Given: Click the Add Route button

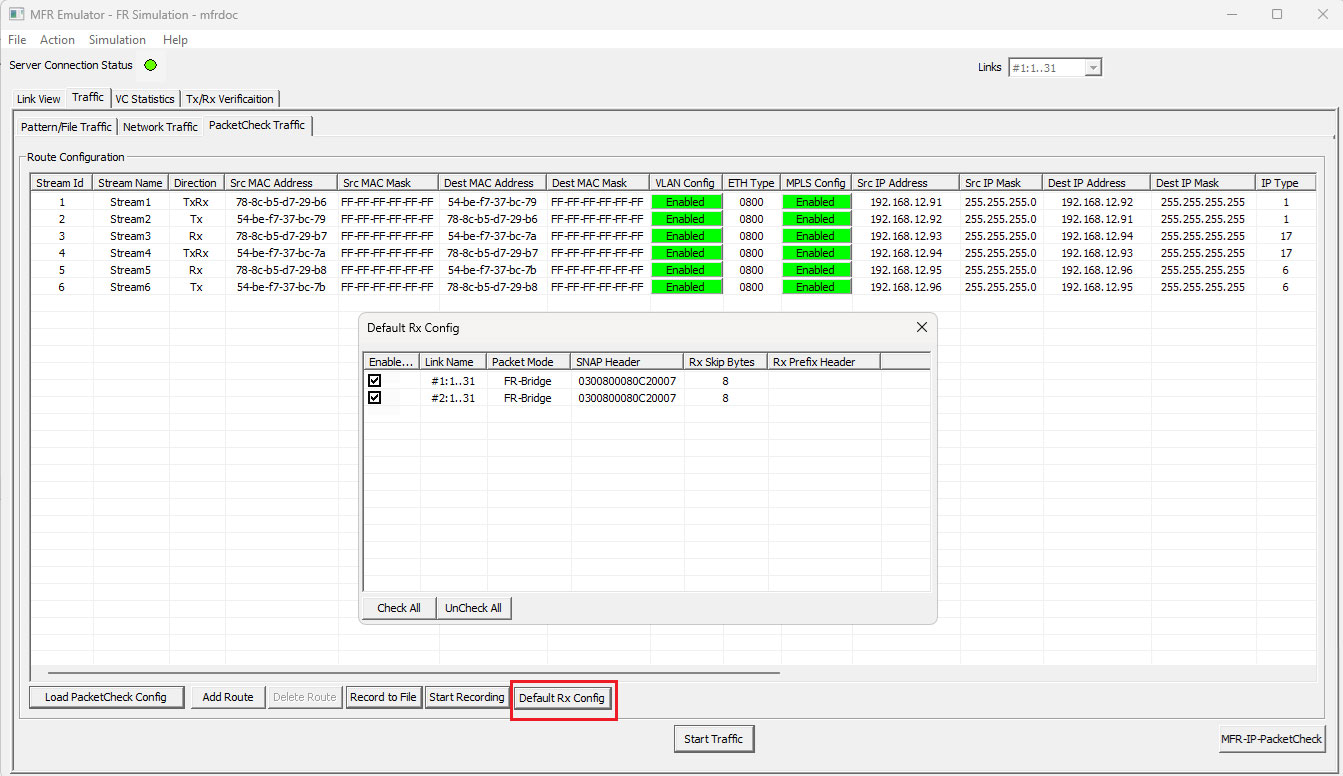Looking at the screenshot, I should point(227,697).
